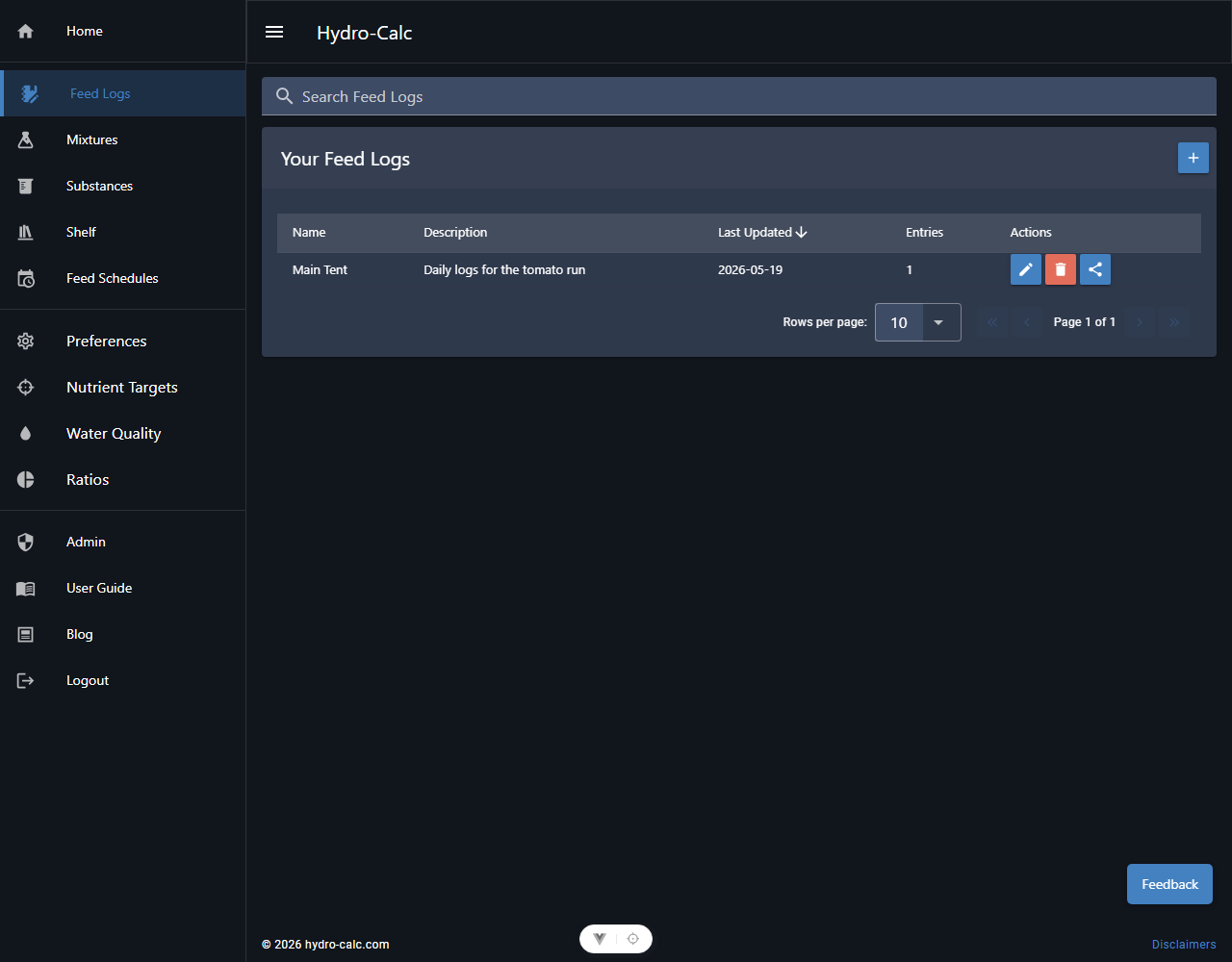Go to first page of feed logs

tap(992, 322)
